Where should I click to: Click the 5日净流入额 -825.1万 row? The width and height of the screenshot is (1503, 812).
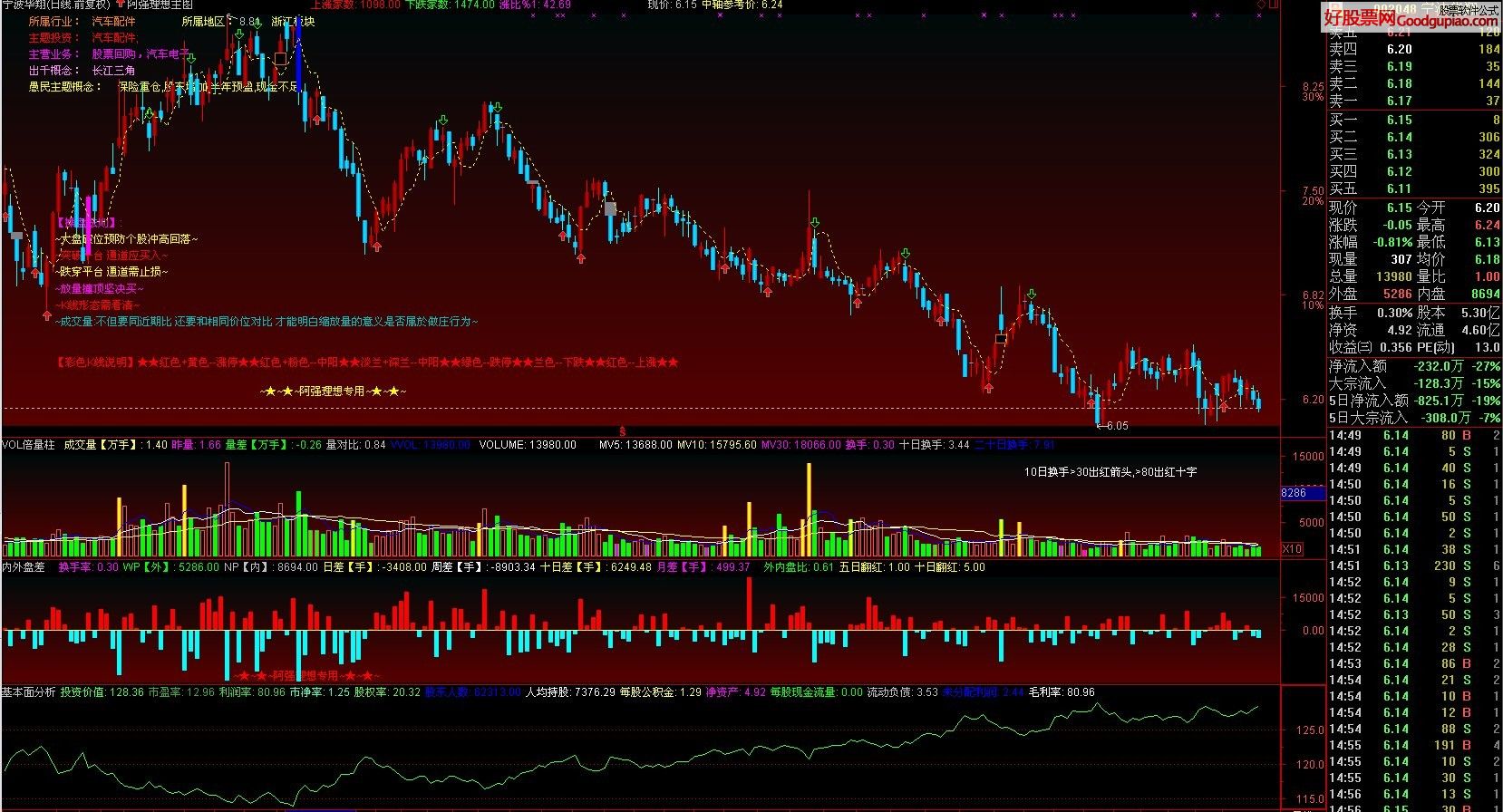click(x=1415, y=401)
